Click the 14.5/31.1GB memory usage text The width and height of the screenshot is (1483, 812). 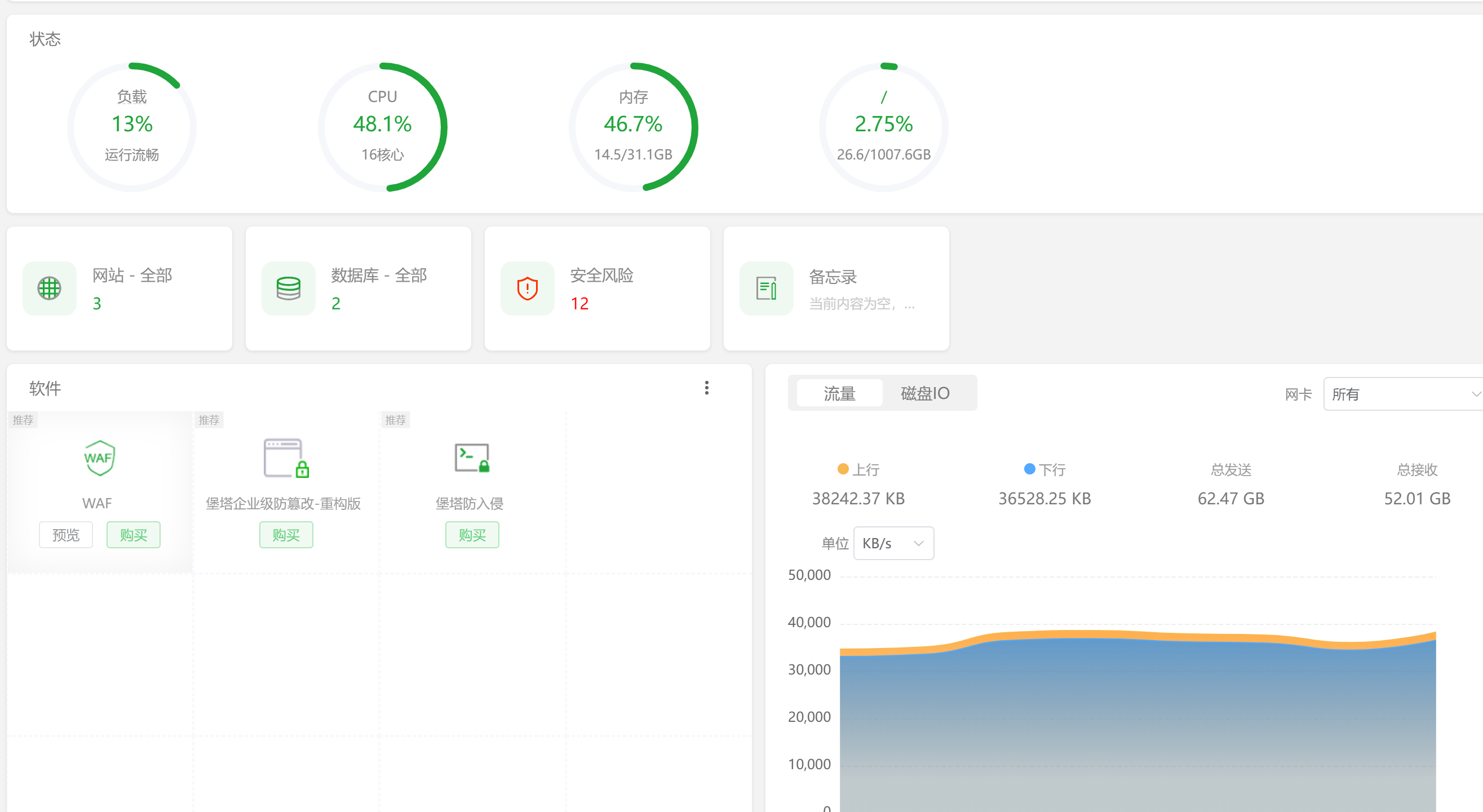pos(633,154)
